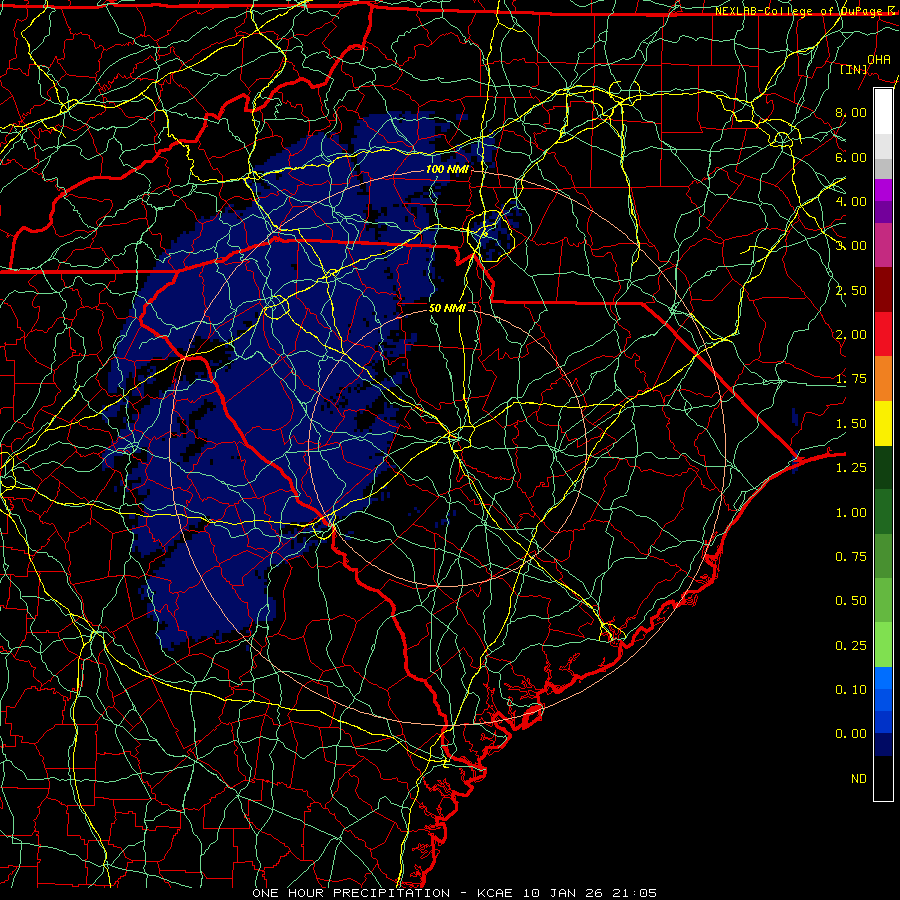Viewport: 900px width, 900px height.
Task: Select the 1.50 legend value
Action: tap(851, 424)
